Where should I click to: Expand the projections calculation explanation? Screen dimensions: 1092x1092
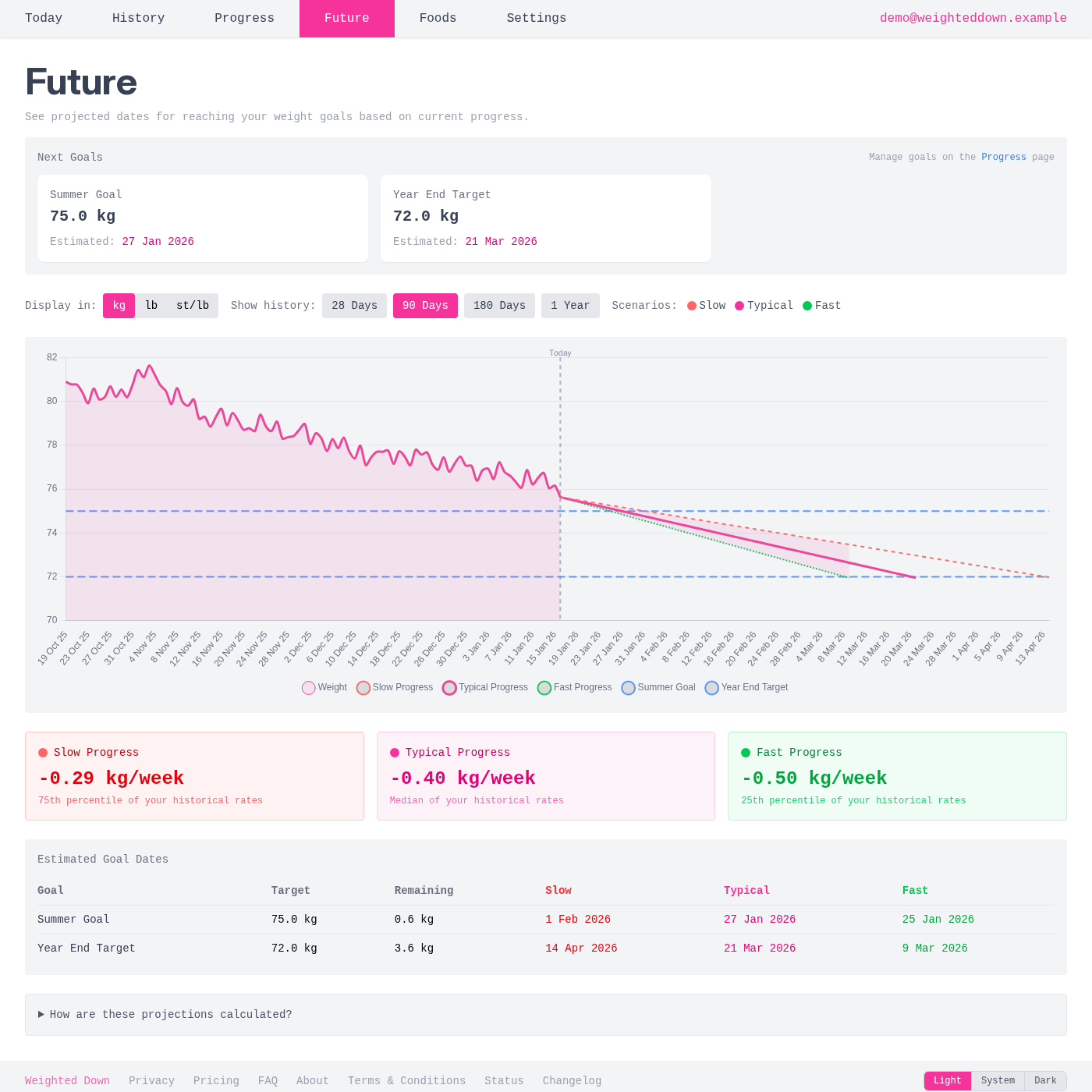170,1014
